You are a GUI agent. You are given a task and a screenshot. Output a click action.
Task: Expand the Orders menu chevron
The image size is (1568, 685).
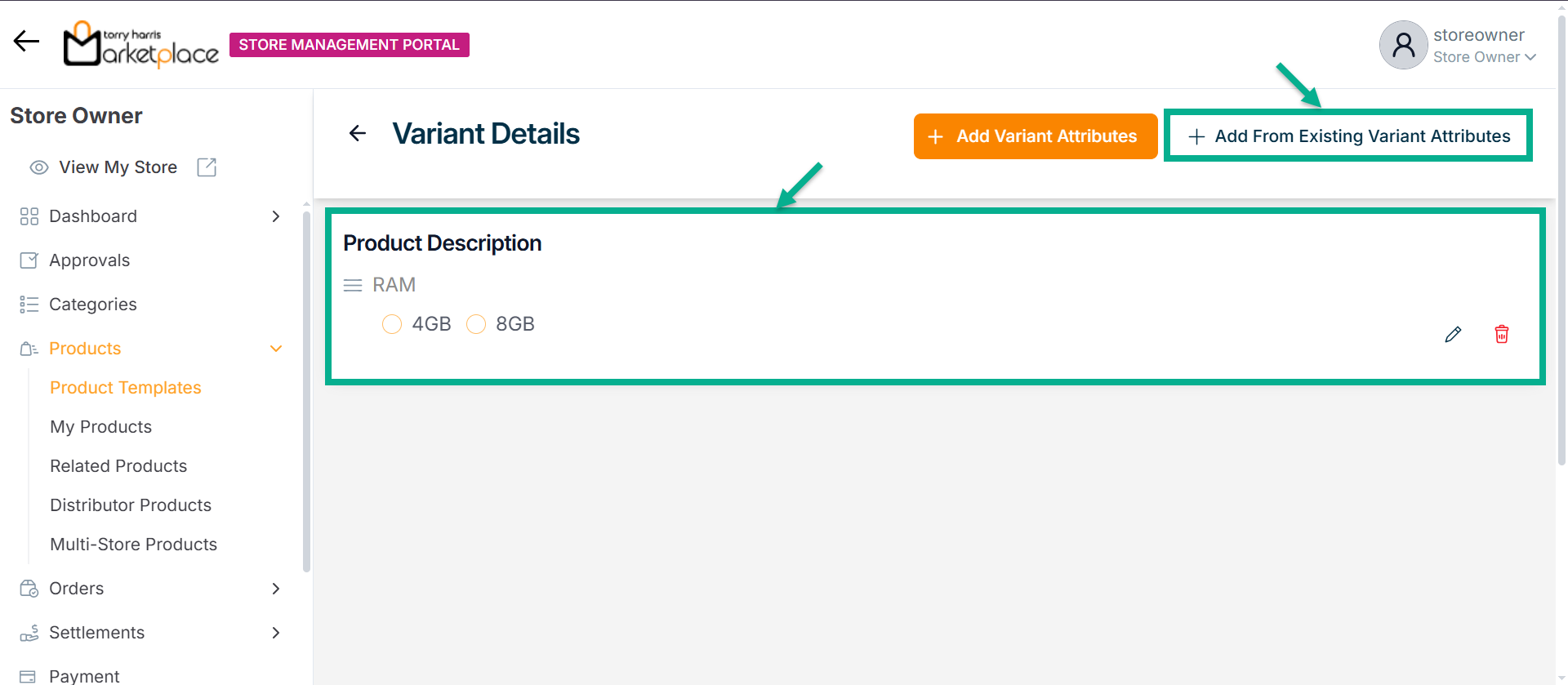276,589
